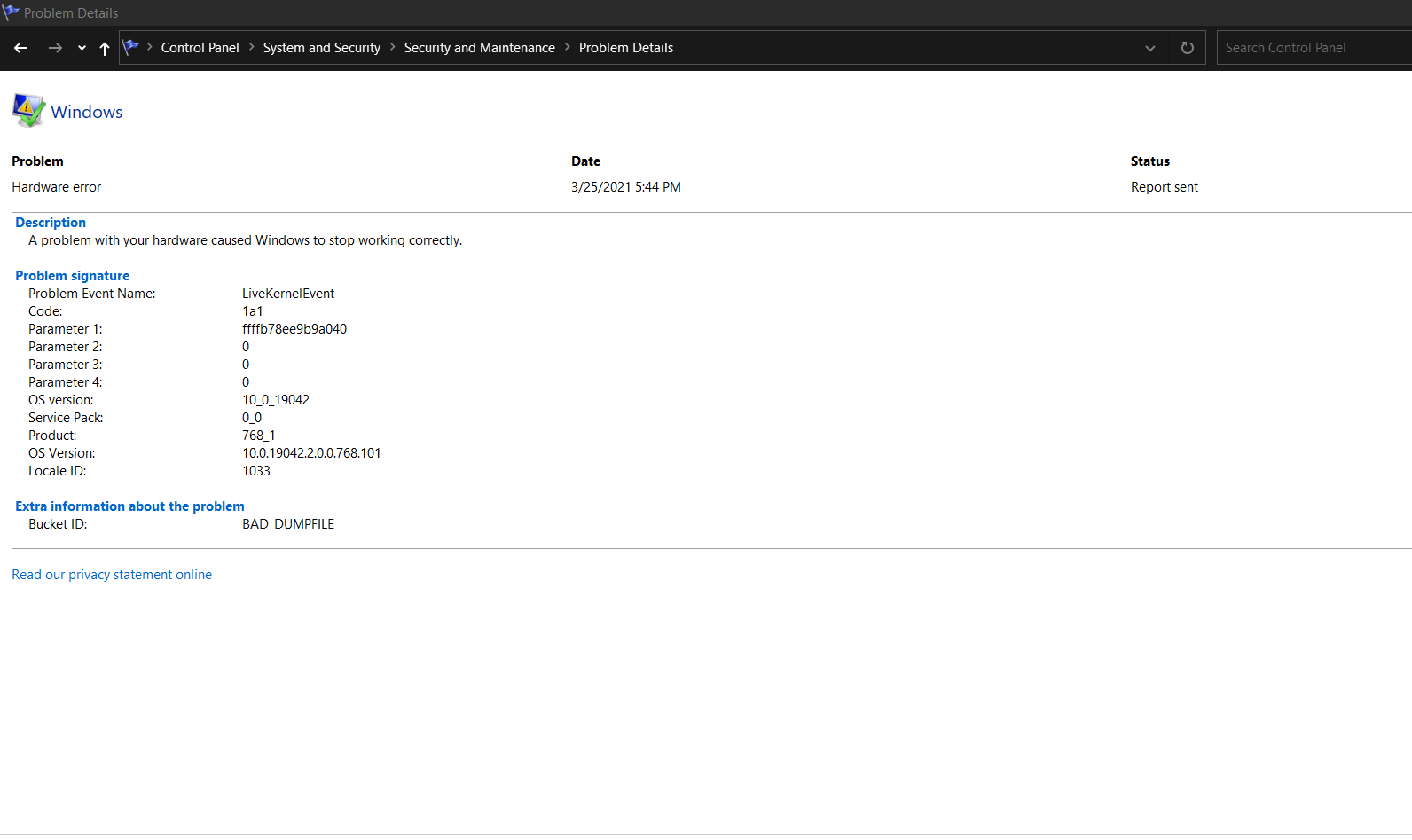Screen dimensions: 1412x840
Task: Go up one level with the up arrow
Action: 105,48
